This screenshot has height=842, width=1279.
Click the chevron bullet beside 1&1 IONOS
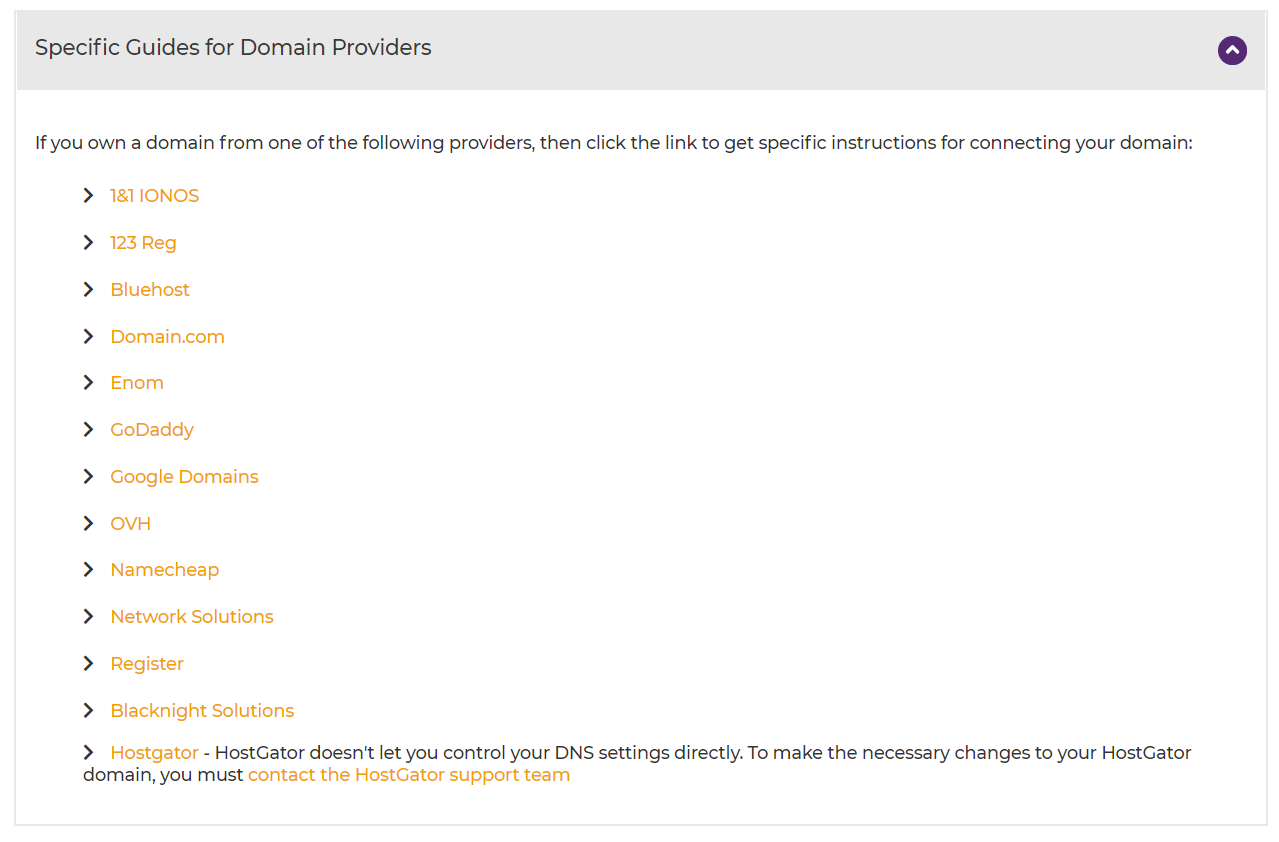[x=89, y=196]
